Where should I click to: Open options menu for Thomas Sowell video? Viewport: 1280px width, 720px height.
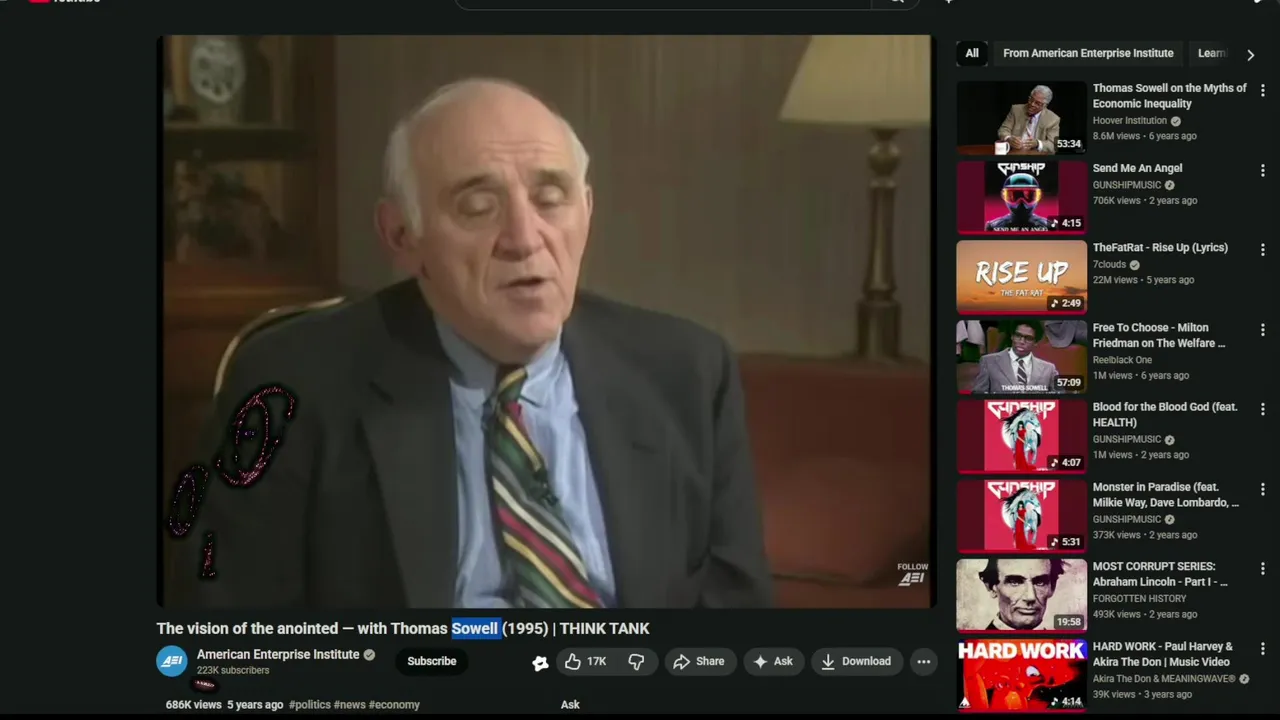point(1262,91)
